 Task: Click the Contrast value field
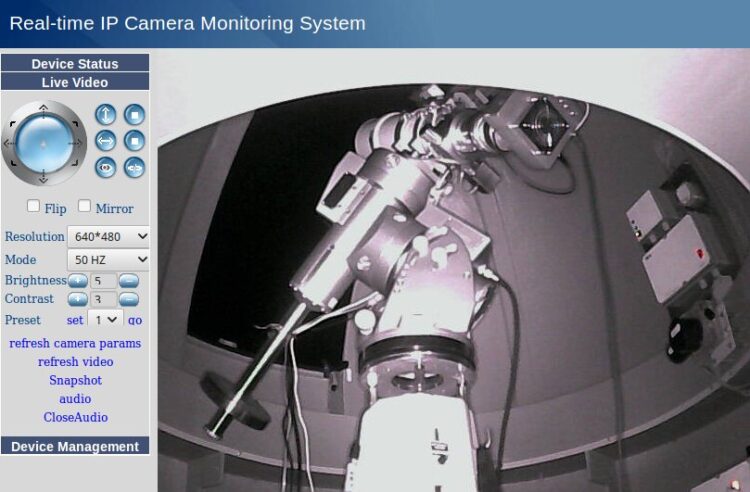(x=103, y=300)
